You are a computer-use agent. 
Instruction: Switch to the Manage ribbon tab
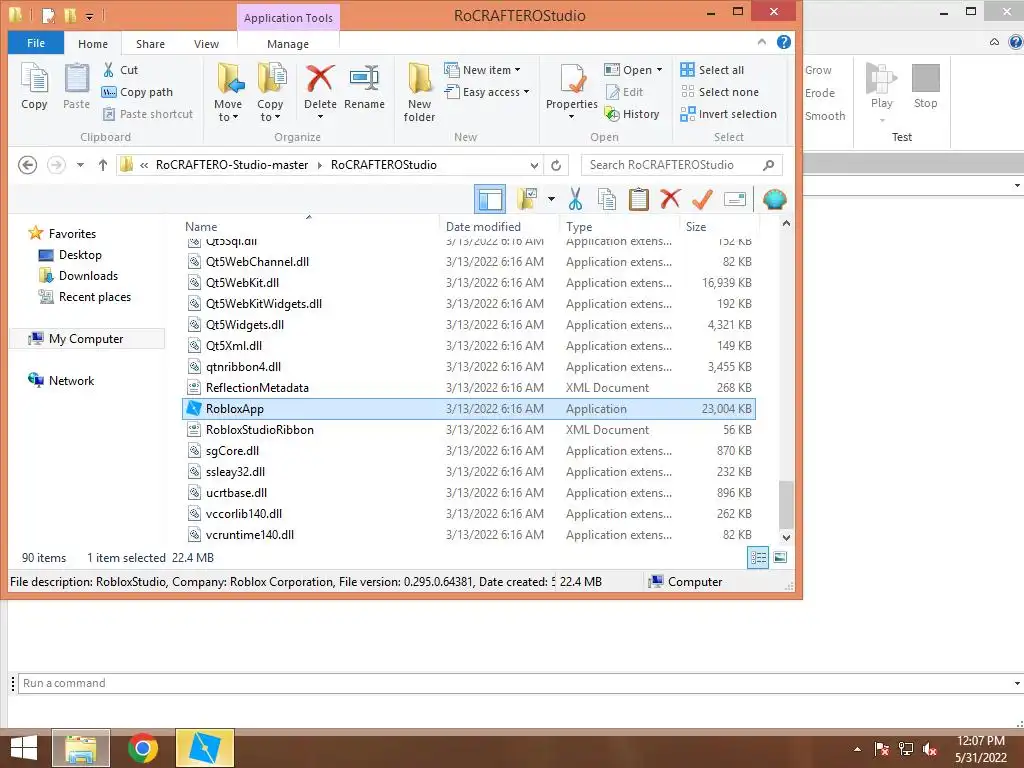click(x=288, y=44)
